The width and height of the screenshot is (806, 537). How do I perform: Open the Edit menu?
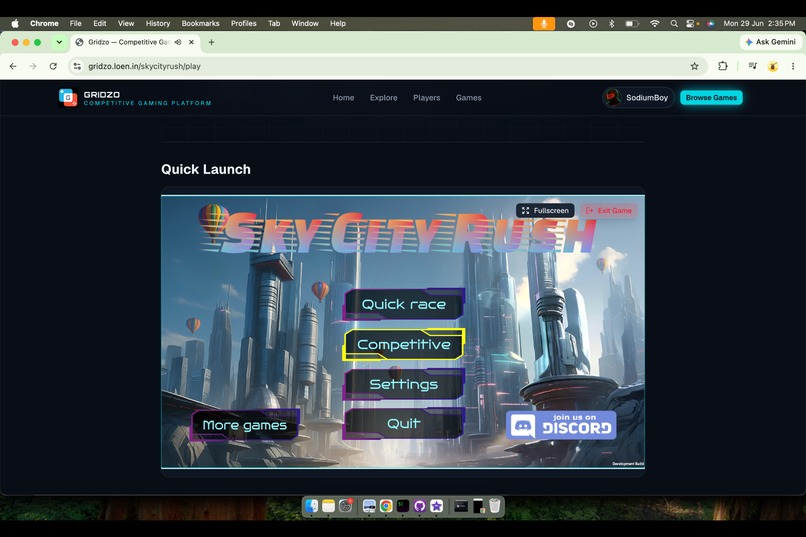(x=100, y=23)
